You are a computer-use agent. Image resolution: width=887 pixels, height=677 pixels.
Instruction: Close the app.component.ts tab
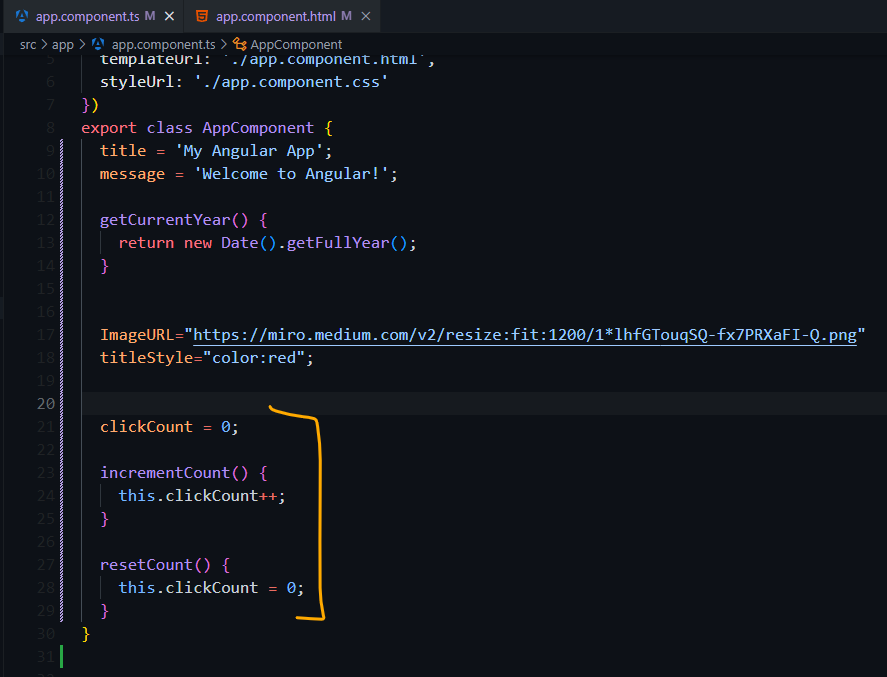click(x=169, y=16)
